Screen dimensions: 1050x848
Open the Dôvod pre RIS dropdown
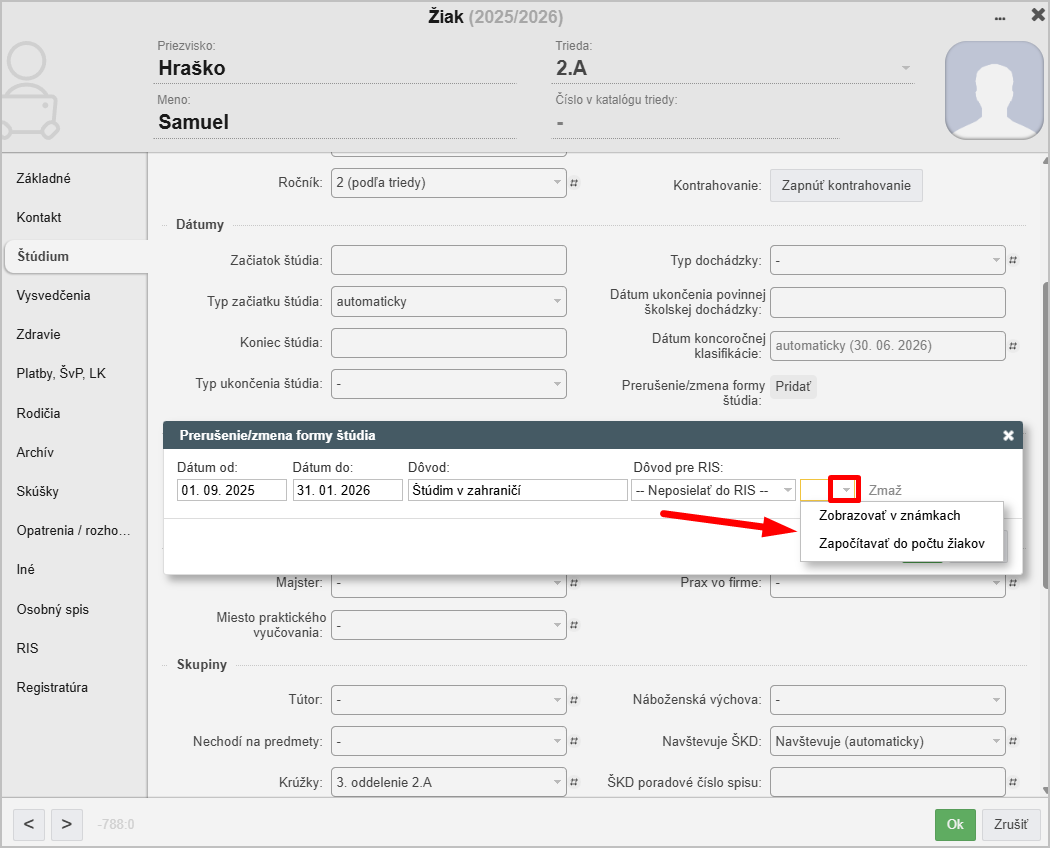point(713,490)
